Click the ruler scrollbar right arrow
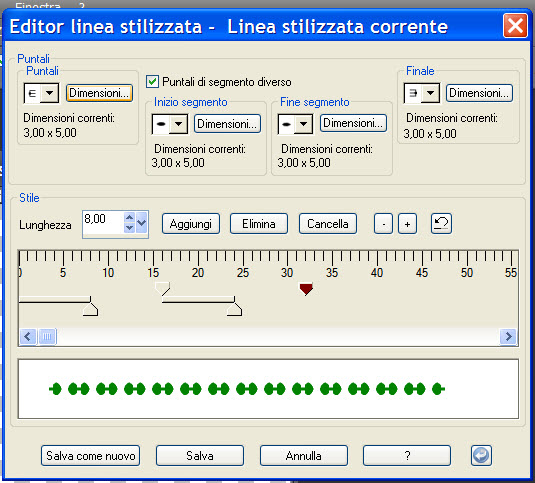 click(508, 336)
